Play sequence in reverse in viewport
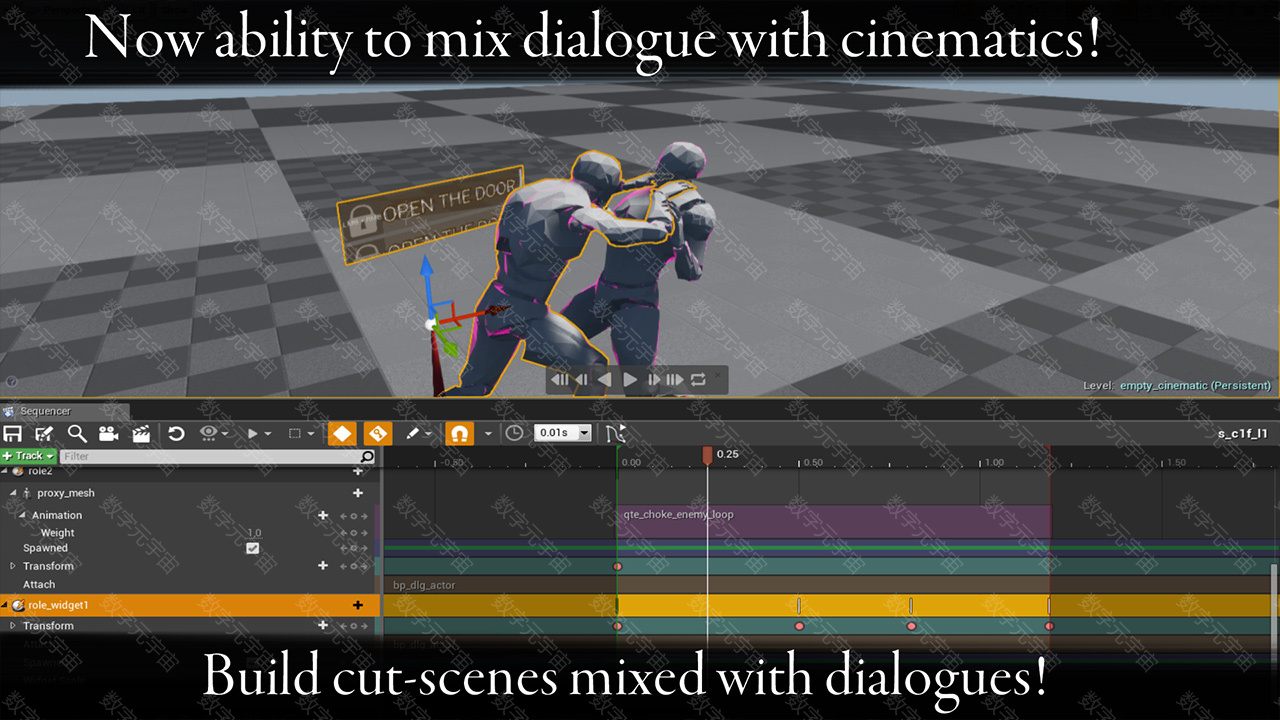Screen dimensions: 1280x720 click(x=604, y=380)
